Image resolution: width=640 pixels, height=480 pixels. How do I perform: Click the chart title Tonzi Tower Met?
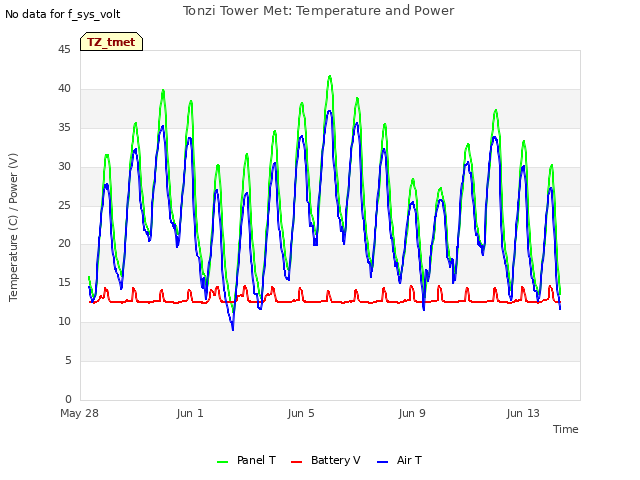pos(318,11)
